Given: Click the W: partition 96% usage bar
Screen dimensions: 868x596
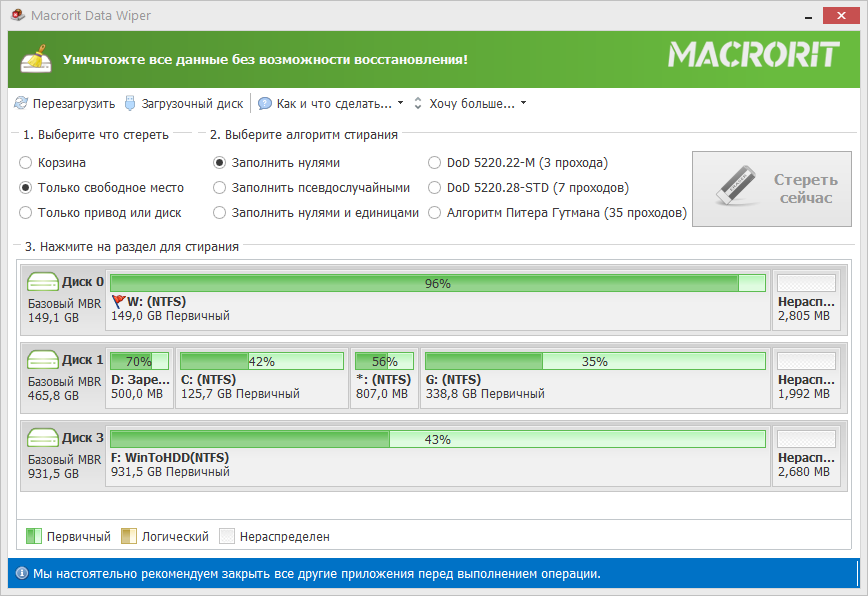Looking at the screenshot, I should tap(437, 283).
